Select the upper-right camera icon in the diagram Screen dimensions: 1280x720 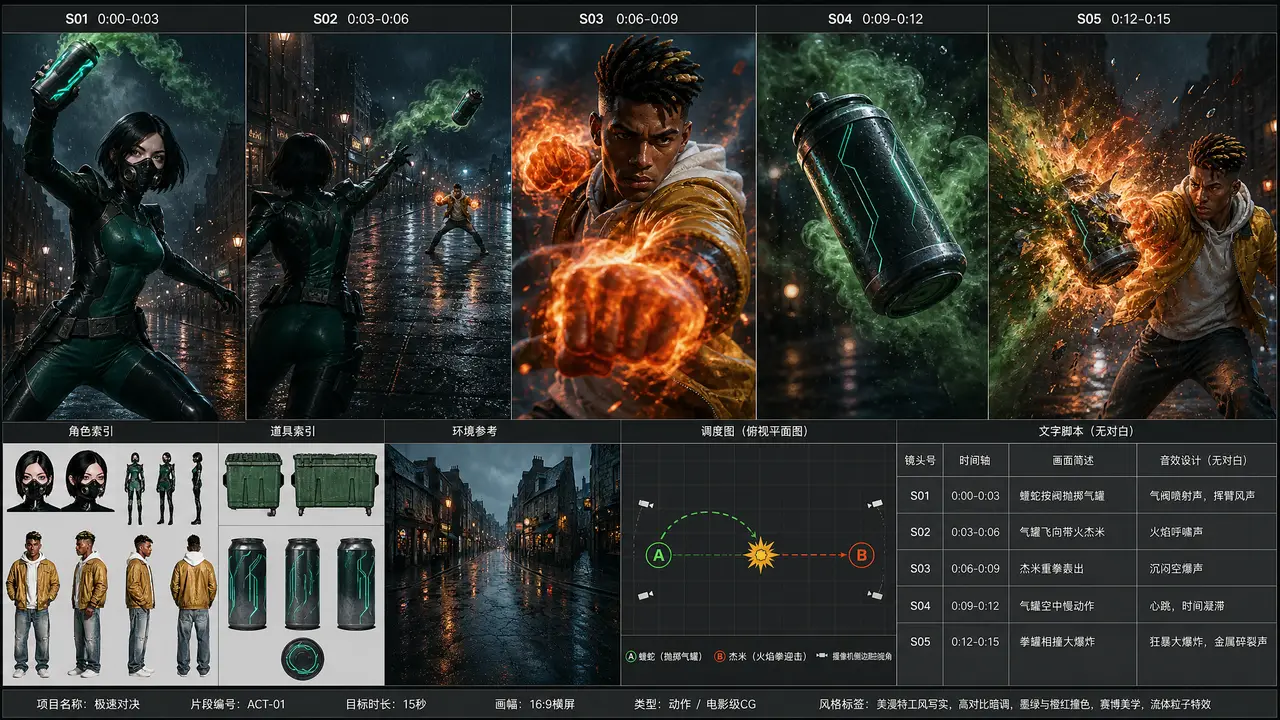point(876,503)
